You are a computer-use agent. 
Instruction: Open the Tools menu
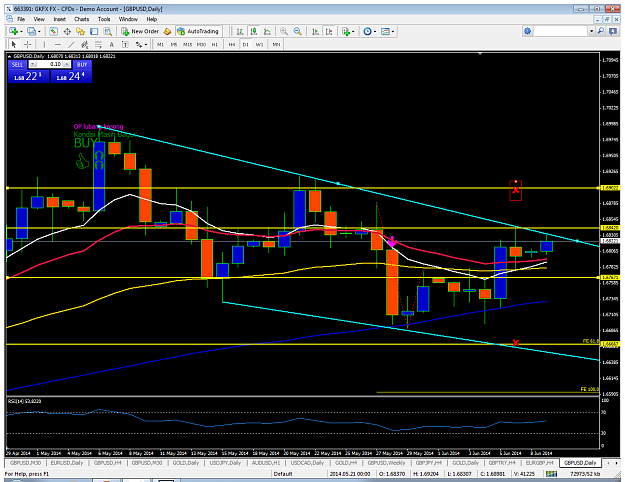104,19
